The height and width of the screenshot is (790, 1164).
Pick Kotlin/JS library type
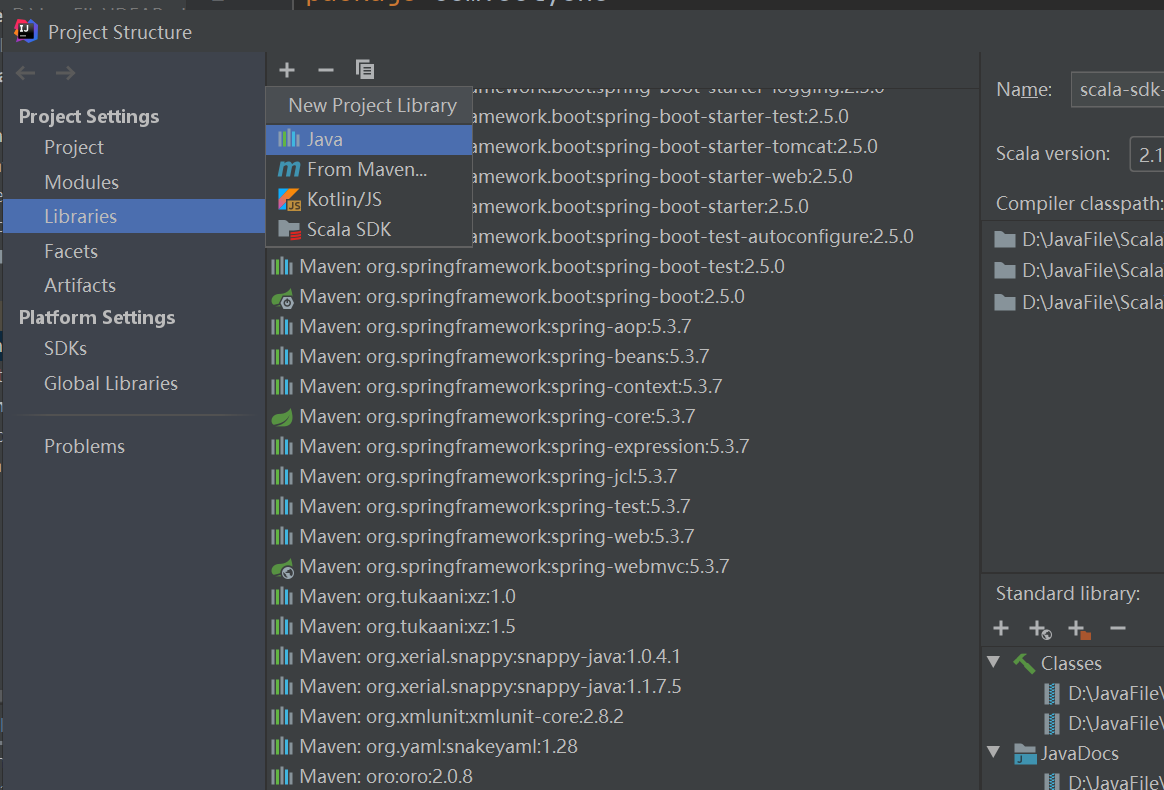tap(369, 200)
